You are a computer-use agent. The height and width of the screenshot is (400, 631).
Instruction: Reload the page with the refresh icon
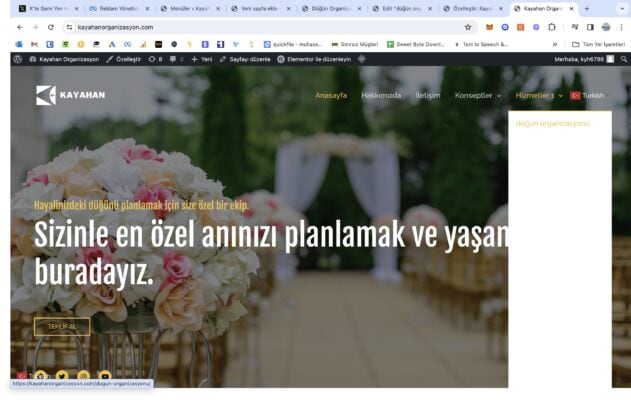[x=51, y=27]
